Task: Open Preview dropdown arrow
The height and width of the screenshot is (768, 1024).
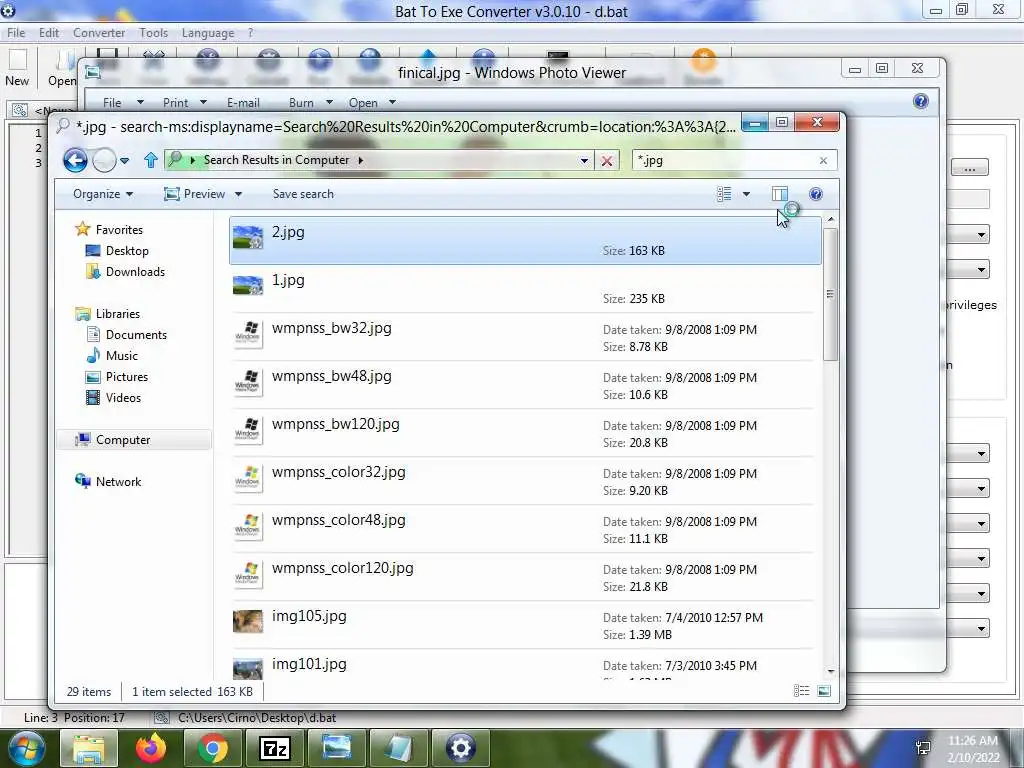Action: [238, 194]
